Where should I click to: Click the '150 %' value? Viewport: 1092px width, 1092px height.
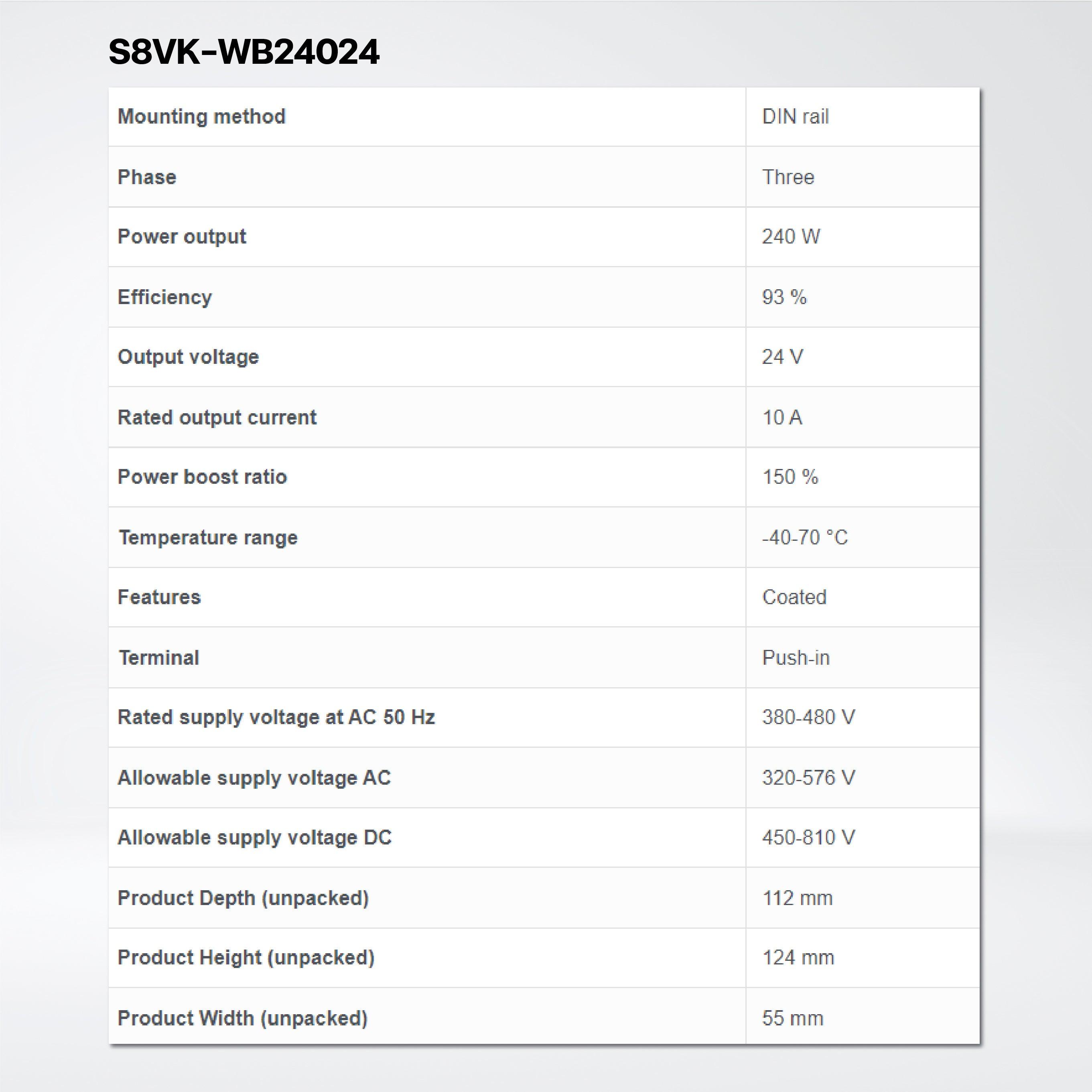[x=791, y=477]
